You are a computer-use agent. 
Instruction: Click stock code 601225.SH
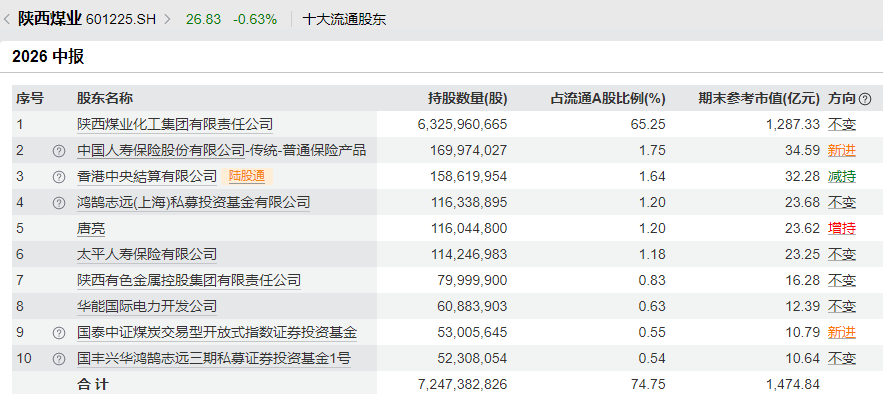[121, 20]
